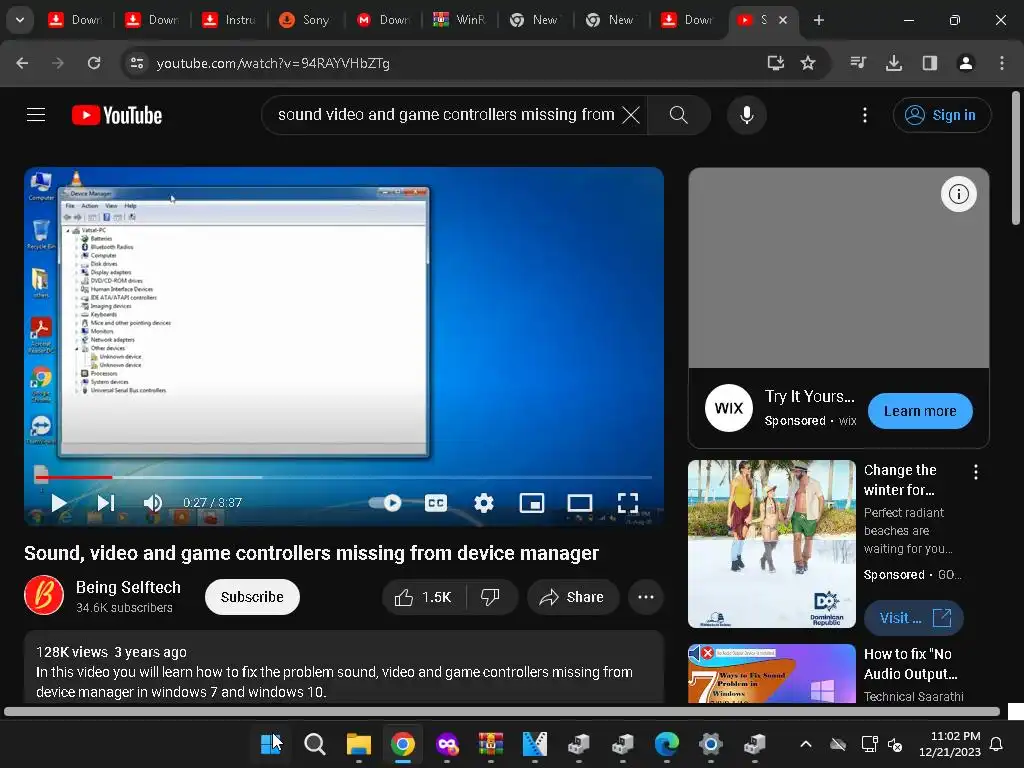Image resolution: width=1024 pixels, height=768 pixels.
Task: Open ad info icon
Action: [x=958, y=194]
